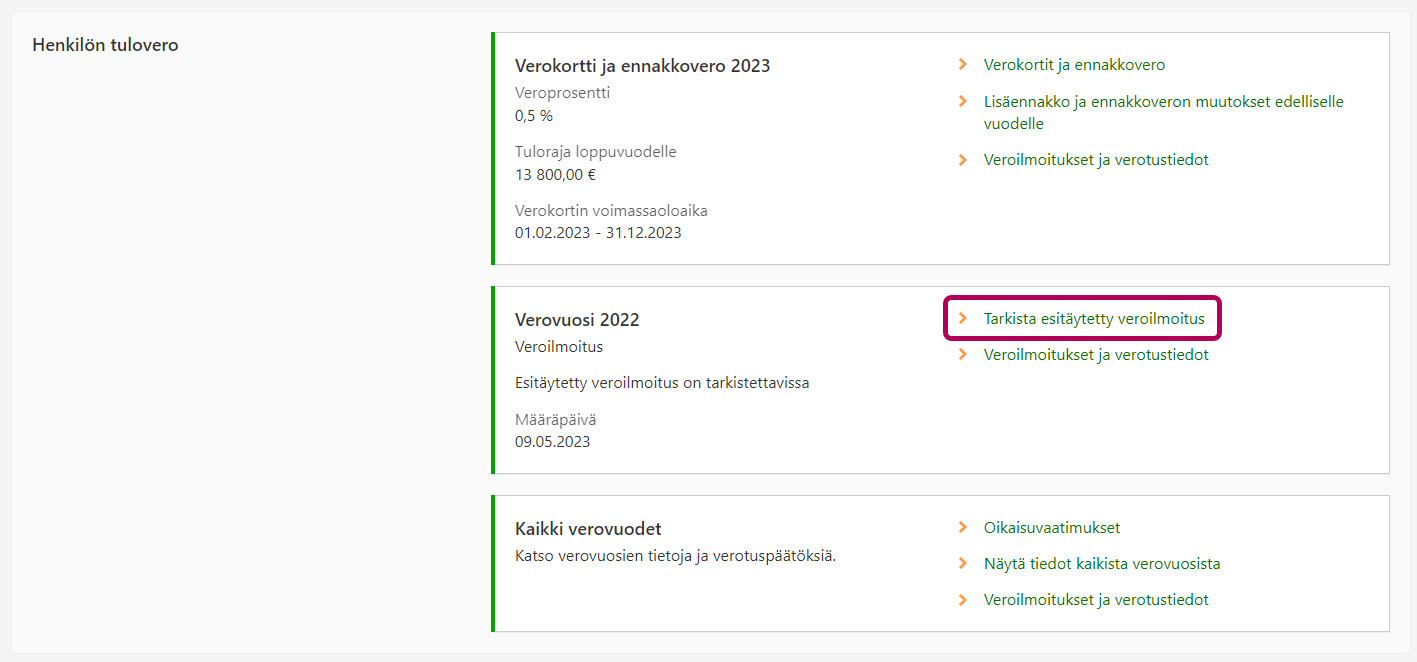Click the arrow icon beside Näytä tiedot kaikista verovuosista
Image resolution: width=1417 pixels, height=662 pixels.
[x=962, y=564]
